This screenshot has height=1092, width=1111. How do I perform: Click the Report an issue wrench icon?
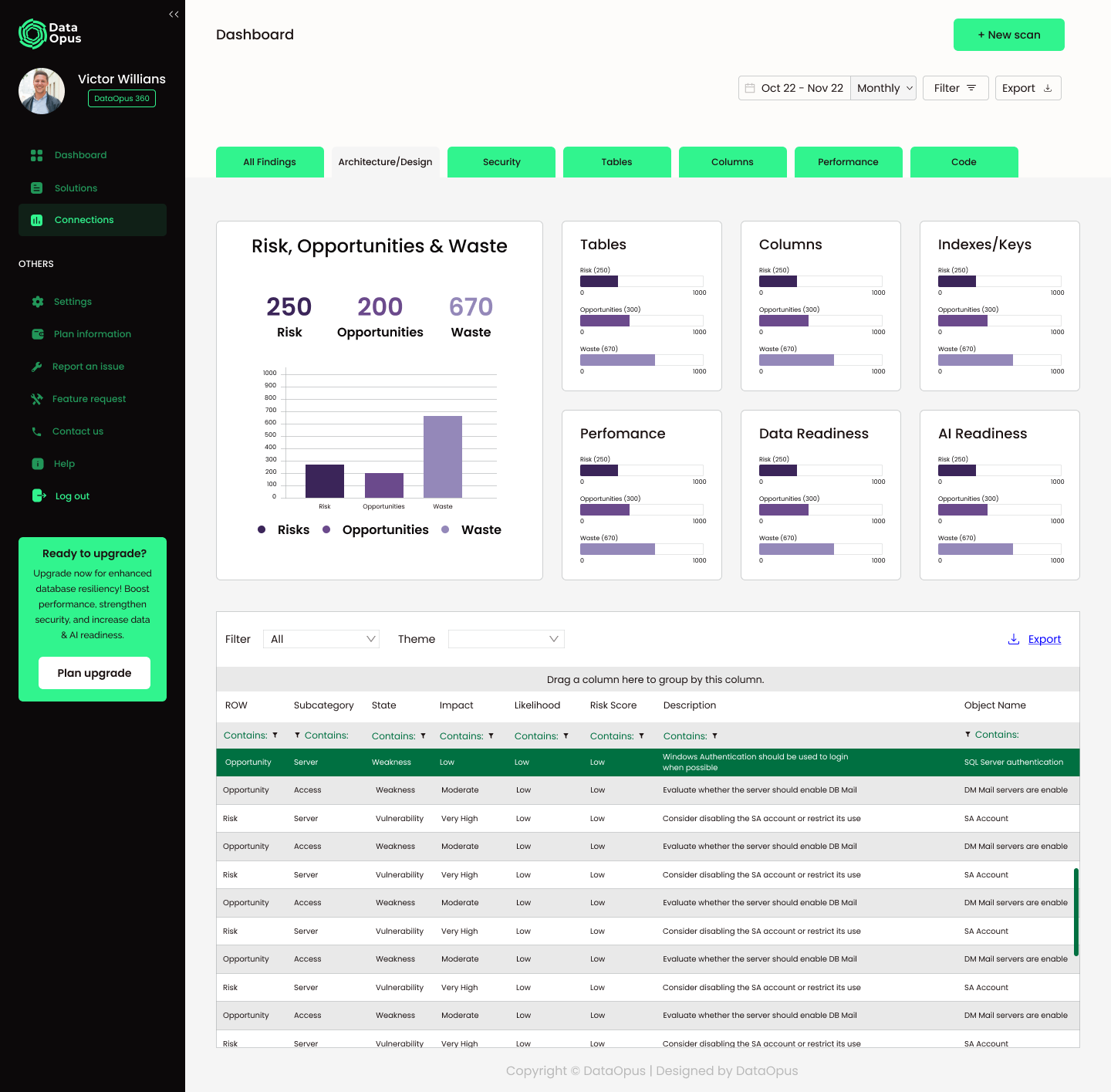point(36,367)
